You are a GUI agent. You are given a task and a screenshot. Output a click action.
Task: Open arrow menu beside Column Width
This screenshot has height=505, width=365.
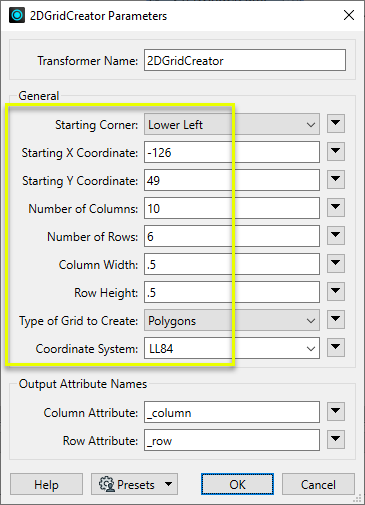336,264
